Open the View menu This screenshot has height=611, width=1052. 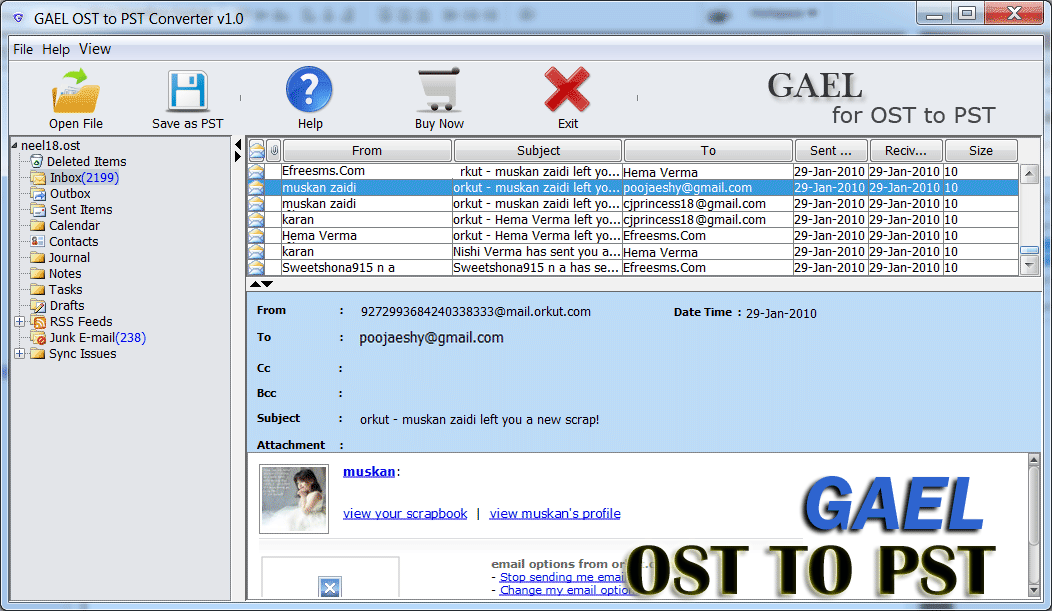click(95, 49)
